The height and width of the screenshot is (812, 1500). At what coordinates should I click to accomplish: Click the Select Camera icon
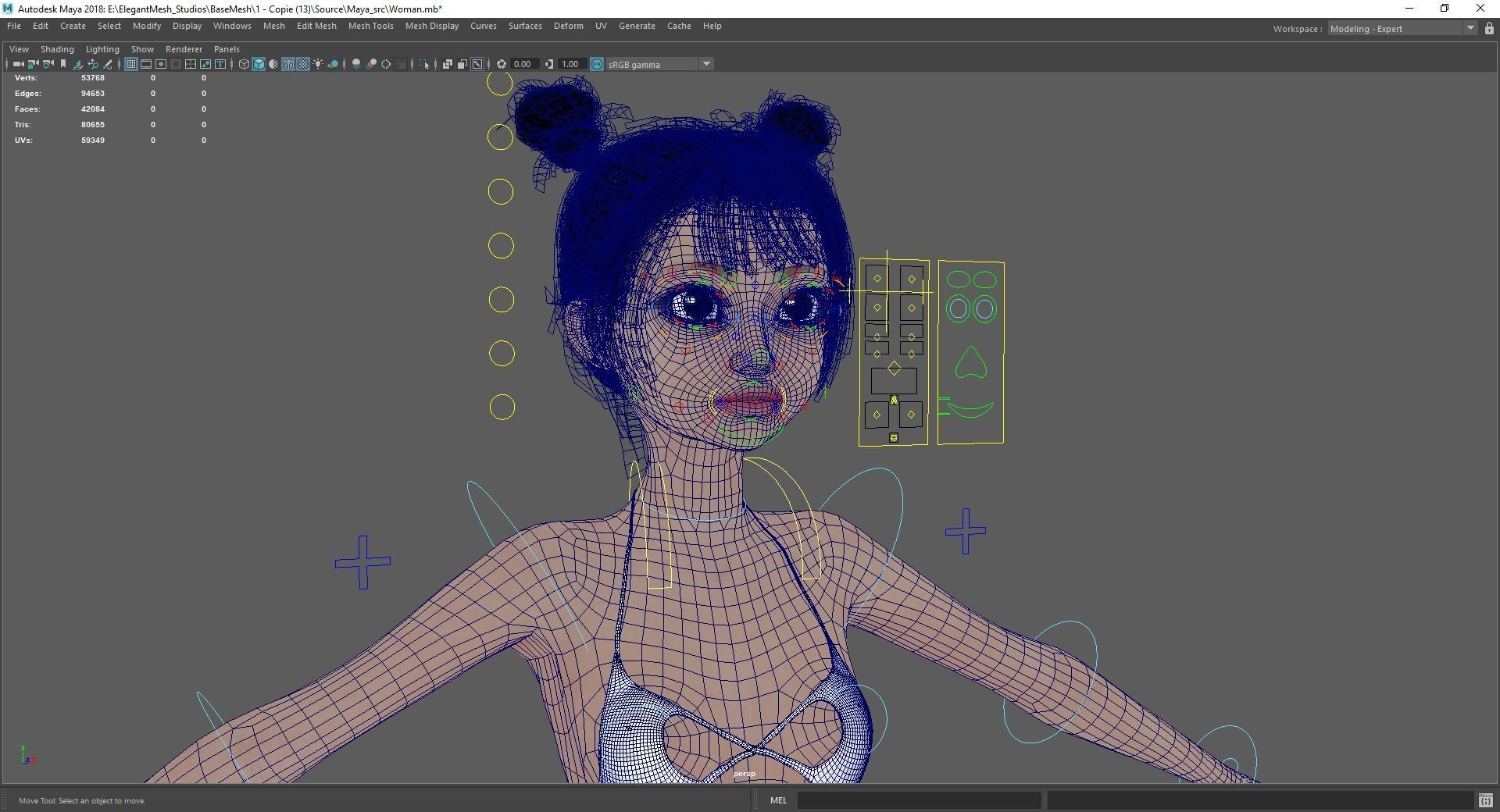coord(18,64)
